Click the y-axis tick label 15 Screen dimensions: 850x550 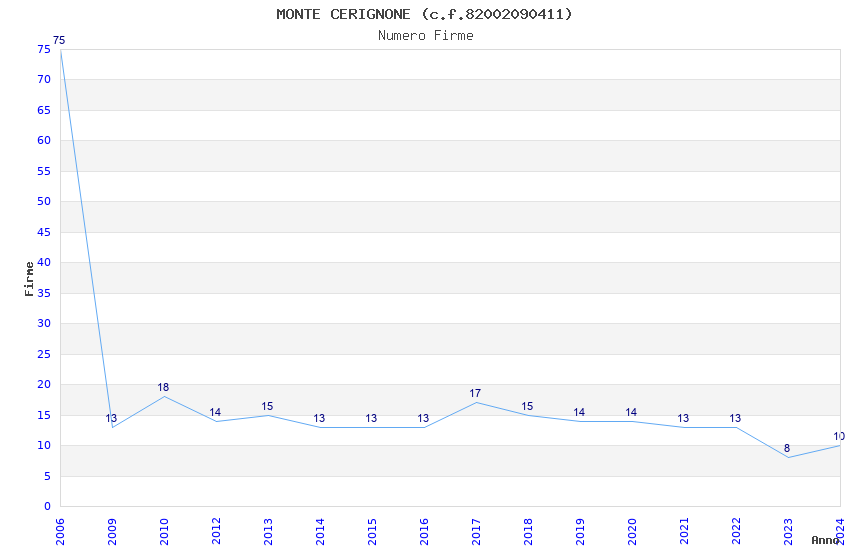click(x=44, y=416)
